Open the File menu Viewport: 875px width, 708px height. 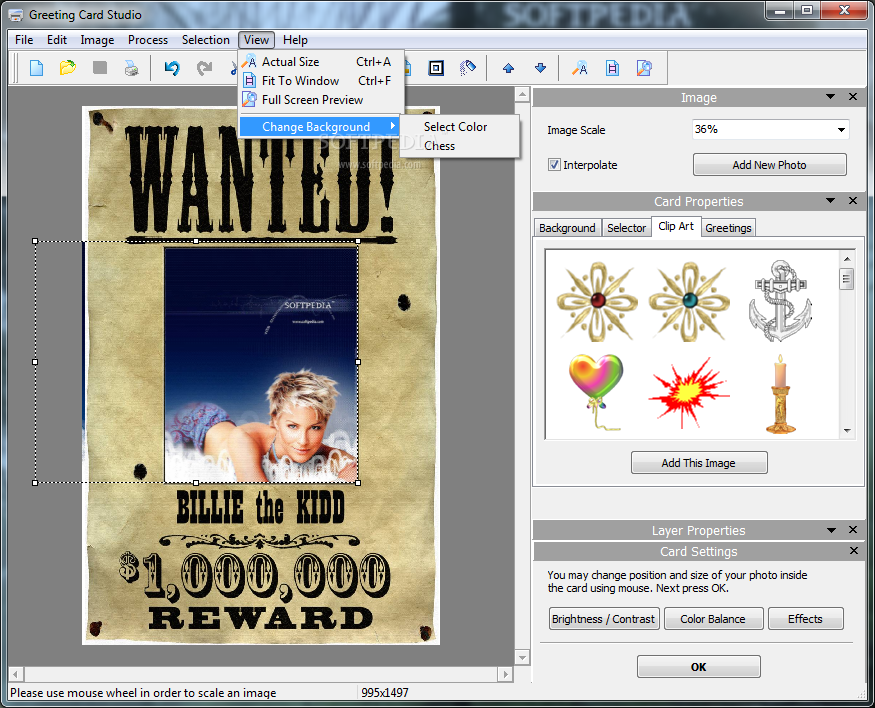[24, 40]
